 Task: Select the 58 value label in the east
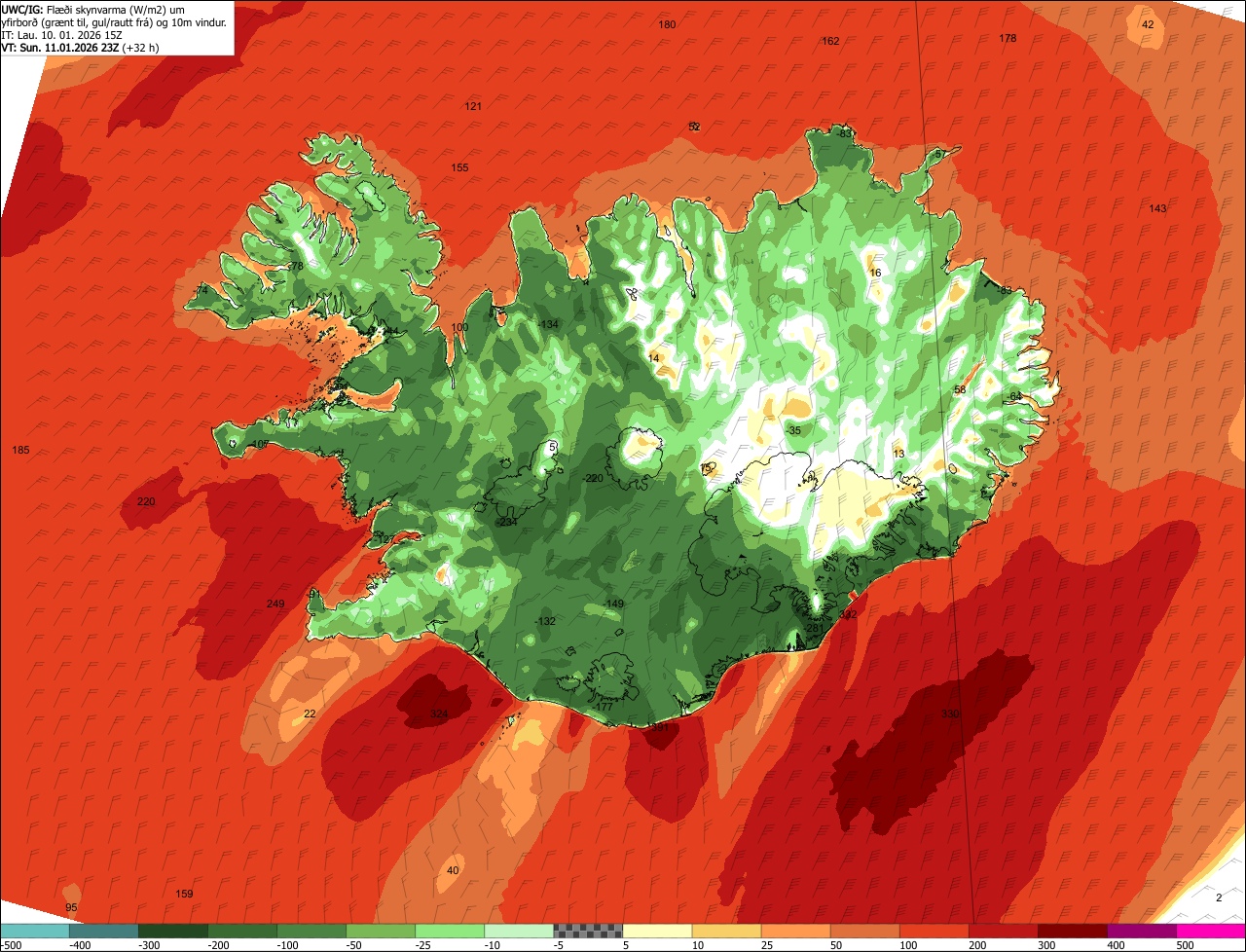[960, 389]
